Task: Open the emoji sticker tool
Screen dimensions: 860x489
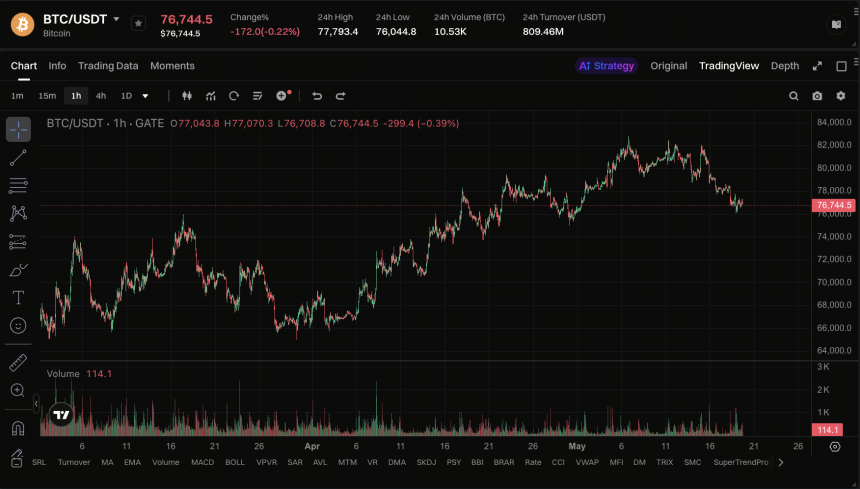Action: coord(18,326)
